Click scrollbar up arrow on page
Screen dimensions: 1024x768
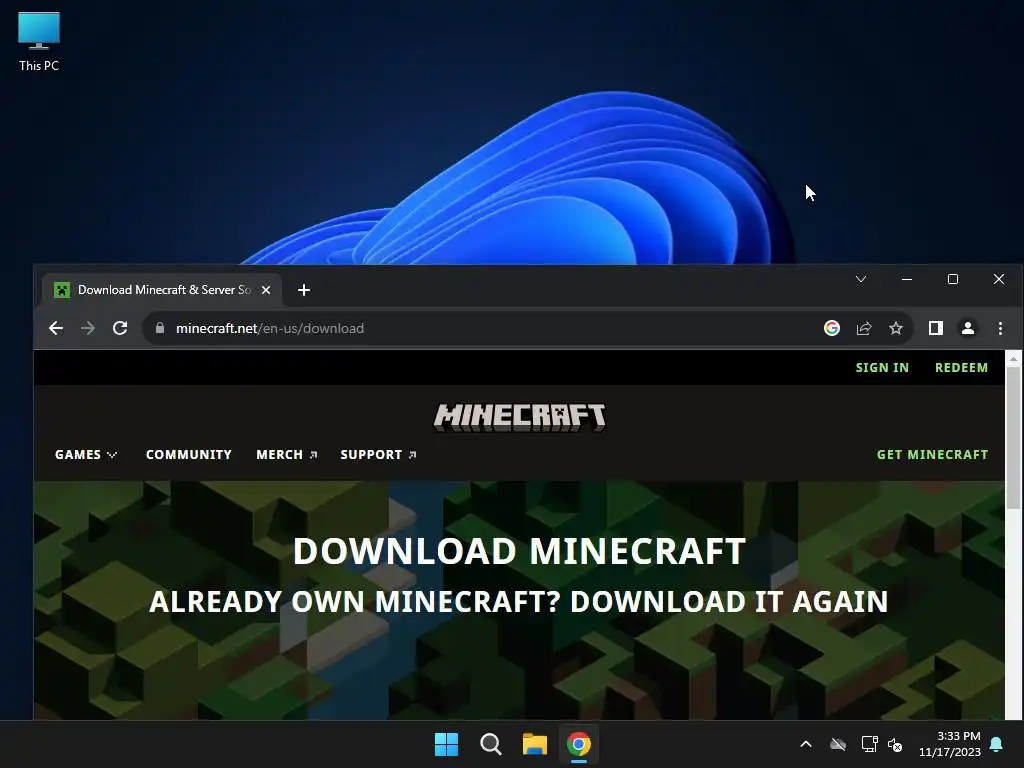pyautogui.click(x=1013, y=358)
